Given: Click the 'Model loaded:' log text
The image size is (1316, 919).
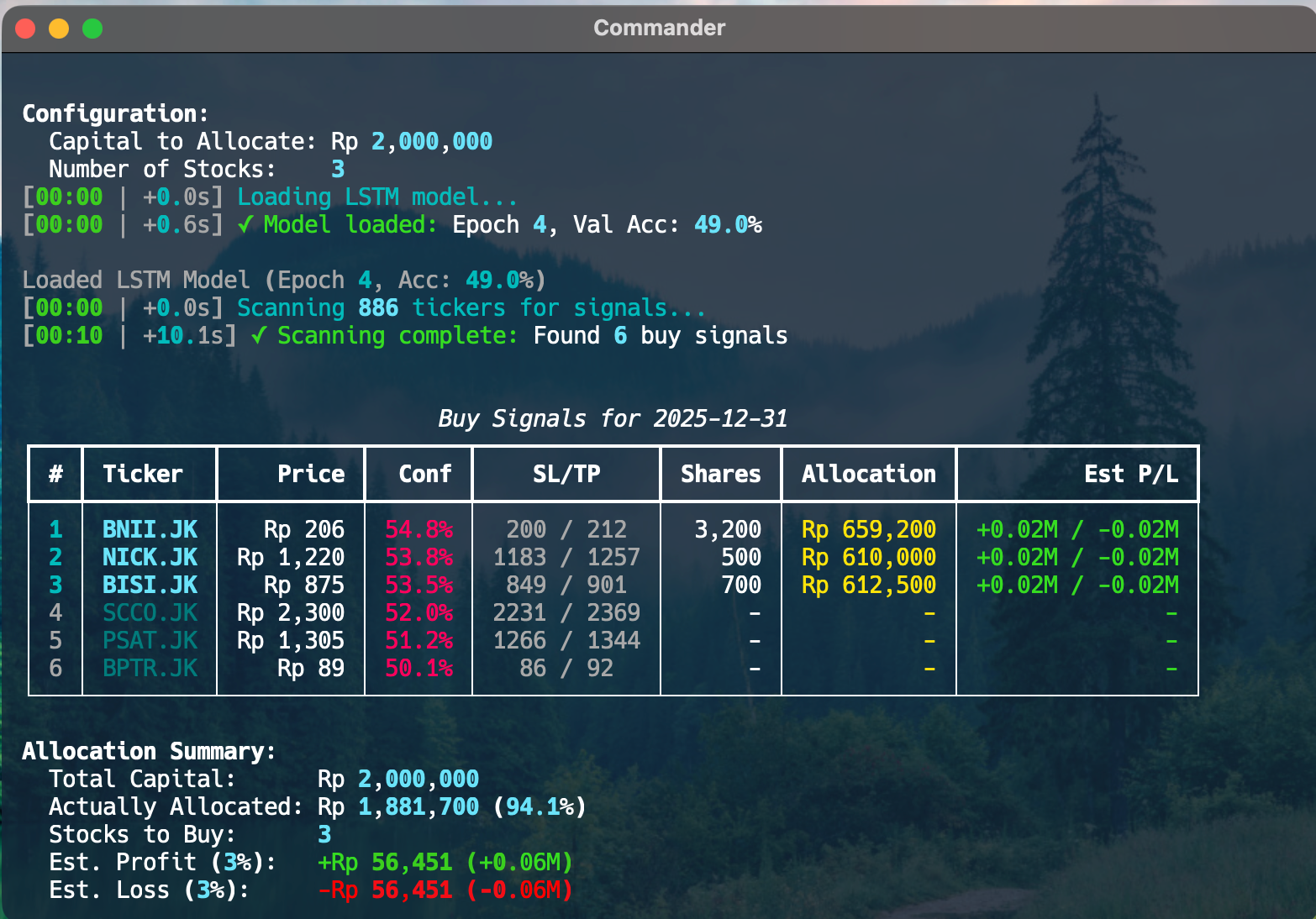Looking at the screenshot, I should tap(350, 224).
